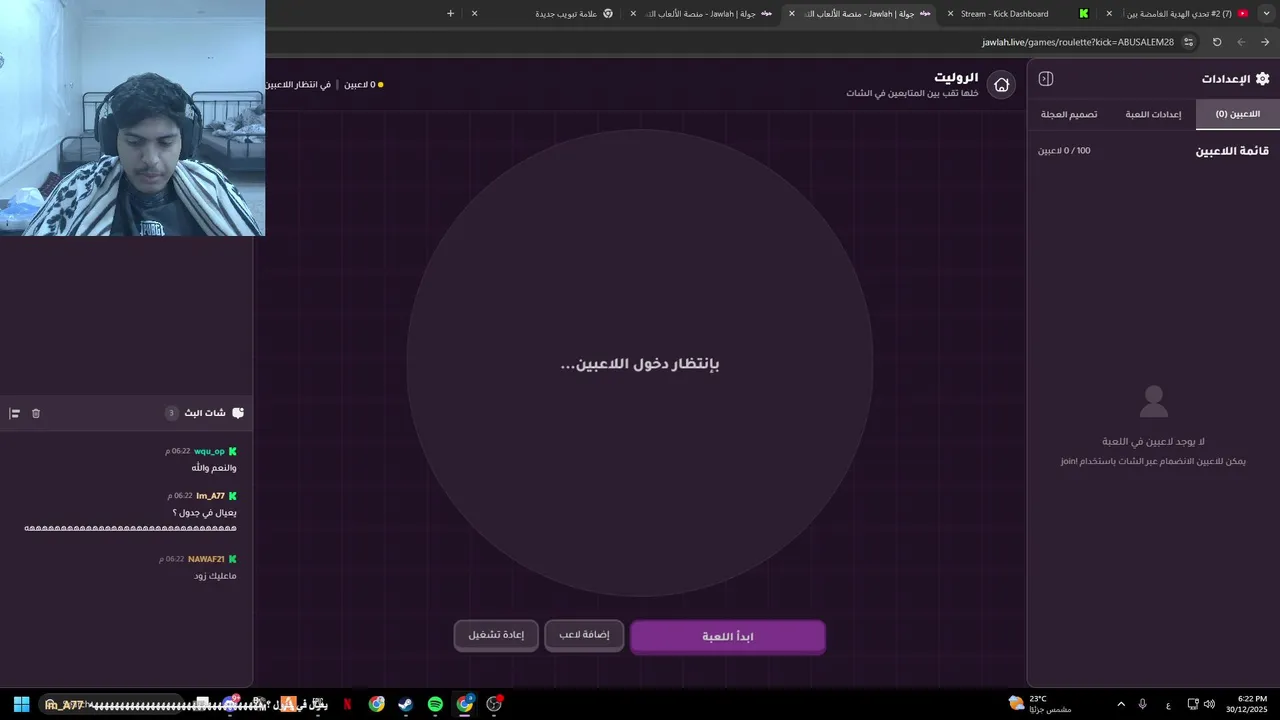Image resolution: width=1280 pixels, height=720 pixels.
Task: Show hidden system tray icons
Action: [x=1120, y=704]
